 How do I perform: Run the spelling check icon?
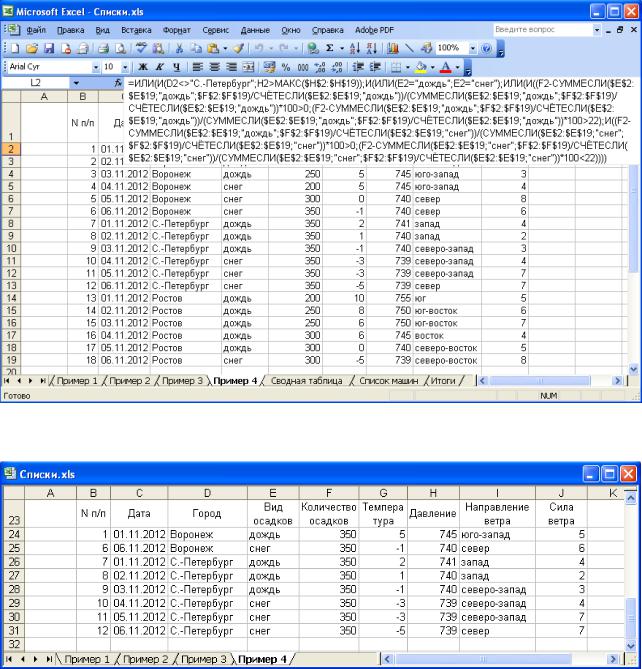[x=141, y=48]
